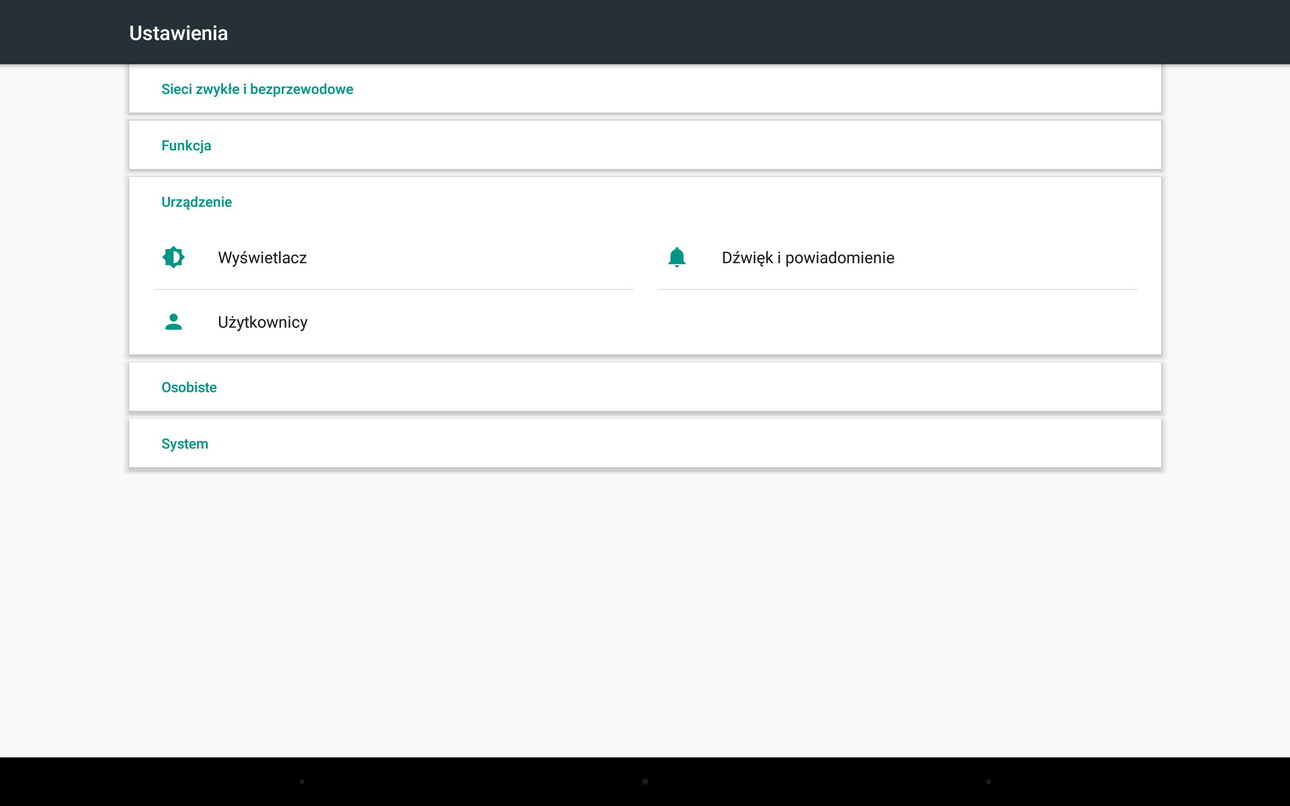Click the blank area below System section
This screenshot has width=1290, height=806.
point(645,610)
